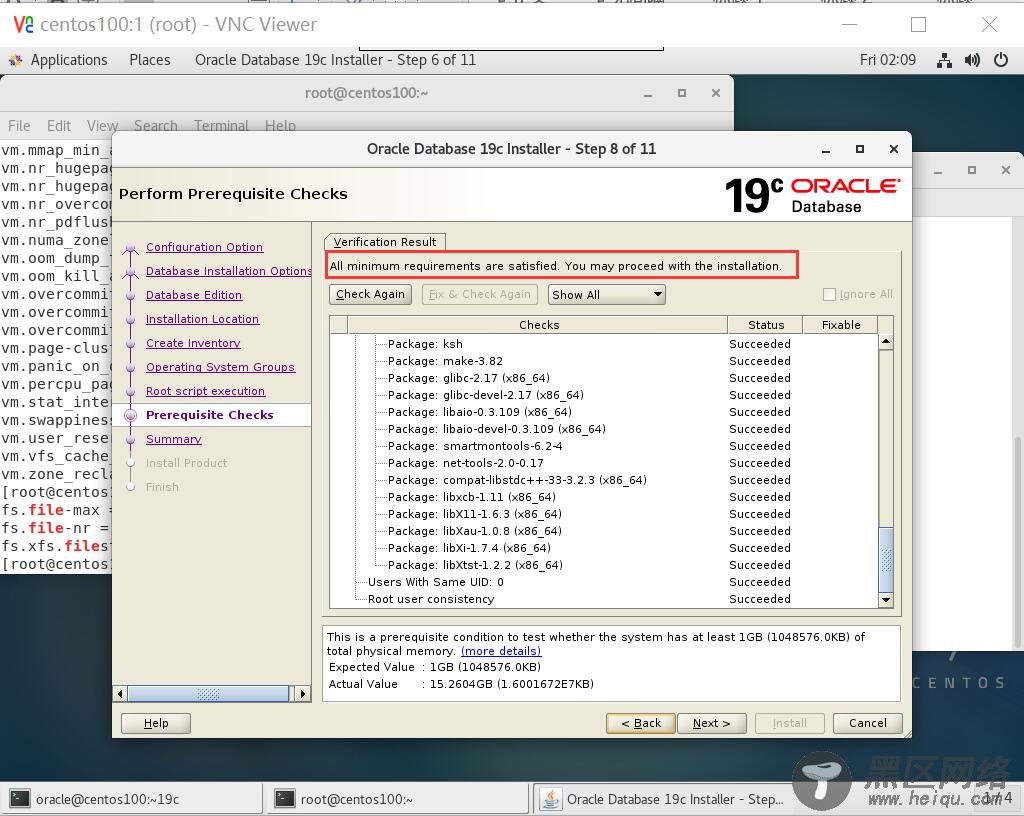The image size is (1024, 816).
Task: Click step list horizontal scroll right arrow
Action: click(302, 693)
